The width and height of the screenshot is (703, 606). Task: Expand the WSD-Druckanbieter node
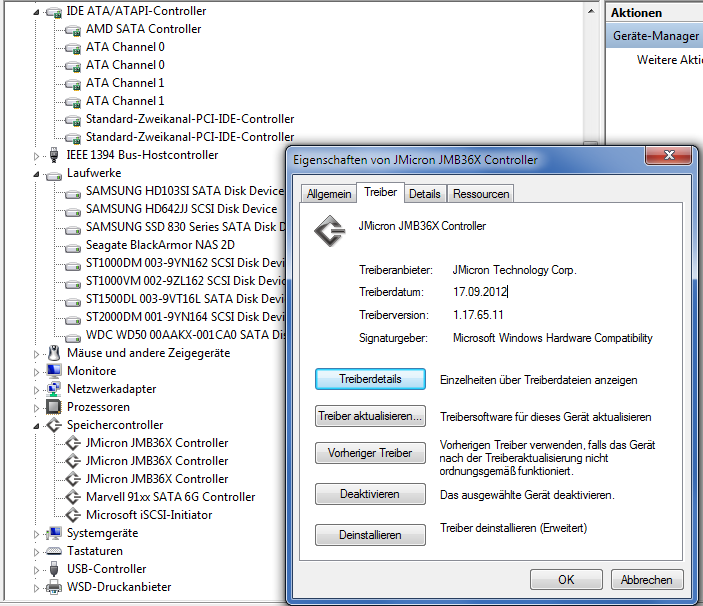36,588
